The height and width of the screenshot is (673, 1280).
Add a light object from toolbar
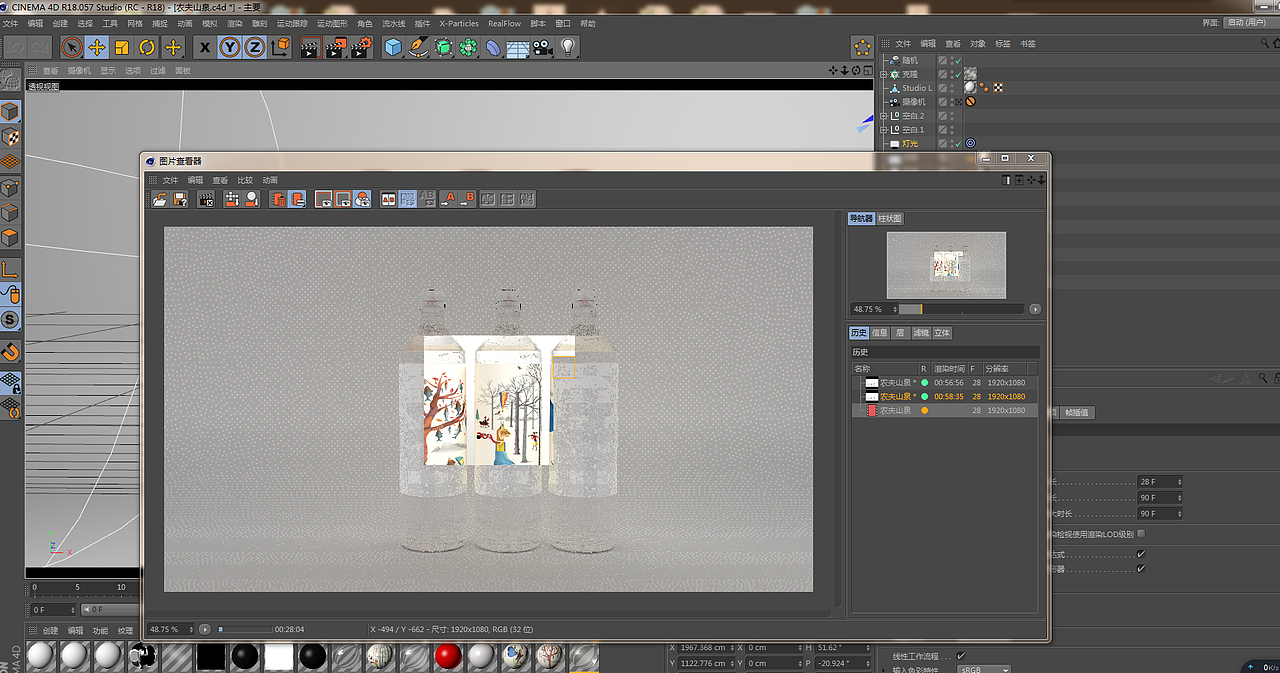(x=568, y=47)
